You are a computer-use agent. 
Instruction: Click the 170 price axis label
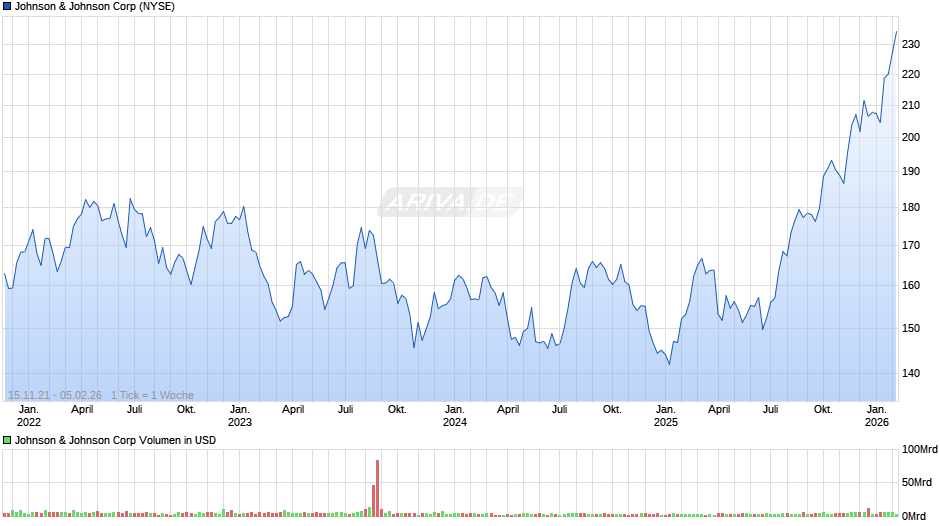click(911, 245)
